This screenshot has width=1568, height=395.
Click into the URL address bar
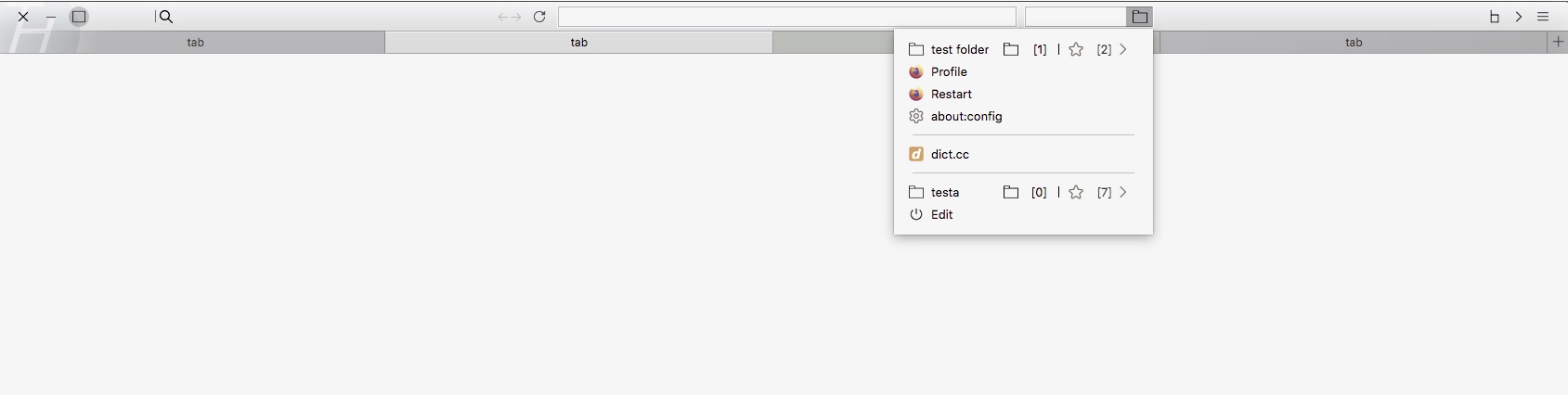tap(786, 17)
